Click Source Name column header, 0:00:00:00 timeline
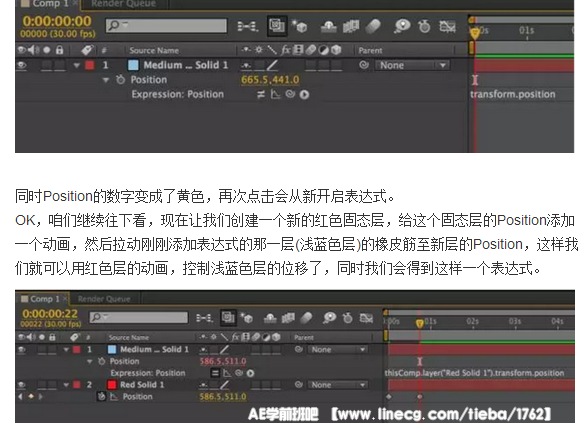This screenshot has height=431, width=584. pos(154,50)
